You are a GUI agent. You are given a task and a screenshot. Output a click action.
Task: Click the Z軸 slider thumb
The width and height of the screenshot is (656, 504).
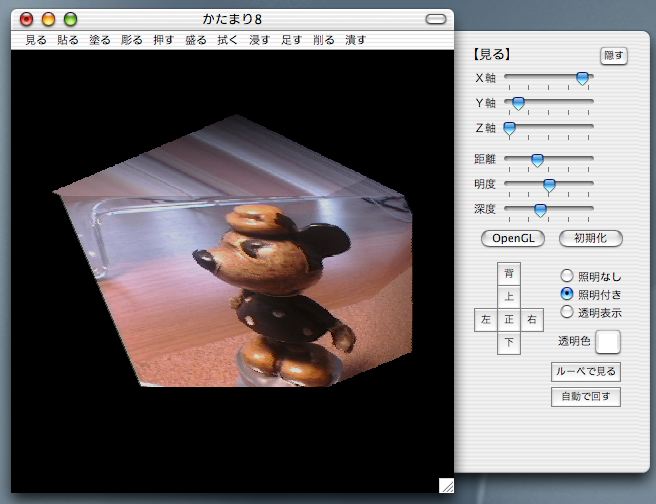pos(509,128)
